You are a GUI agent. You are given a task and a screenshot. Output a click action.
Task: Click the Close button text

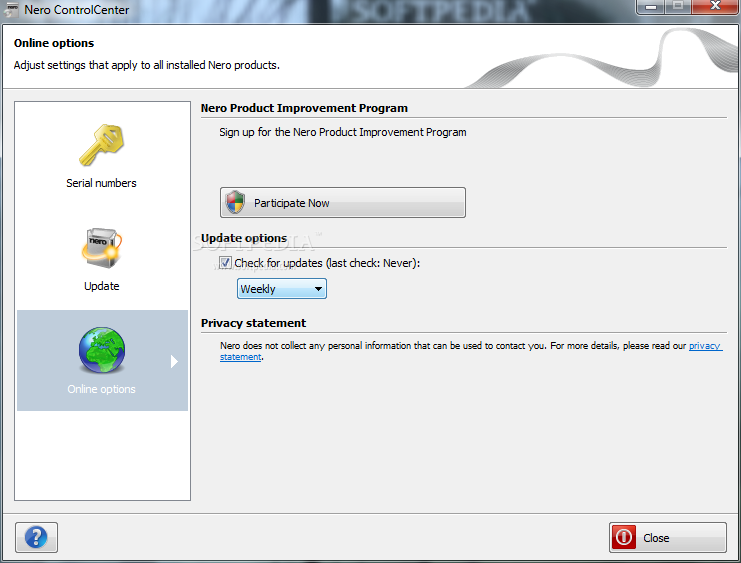pyautogui.click(x=656, y=538)
